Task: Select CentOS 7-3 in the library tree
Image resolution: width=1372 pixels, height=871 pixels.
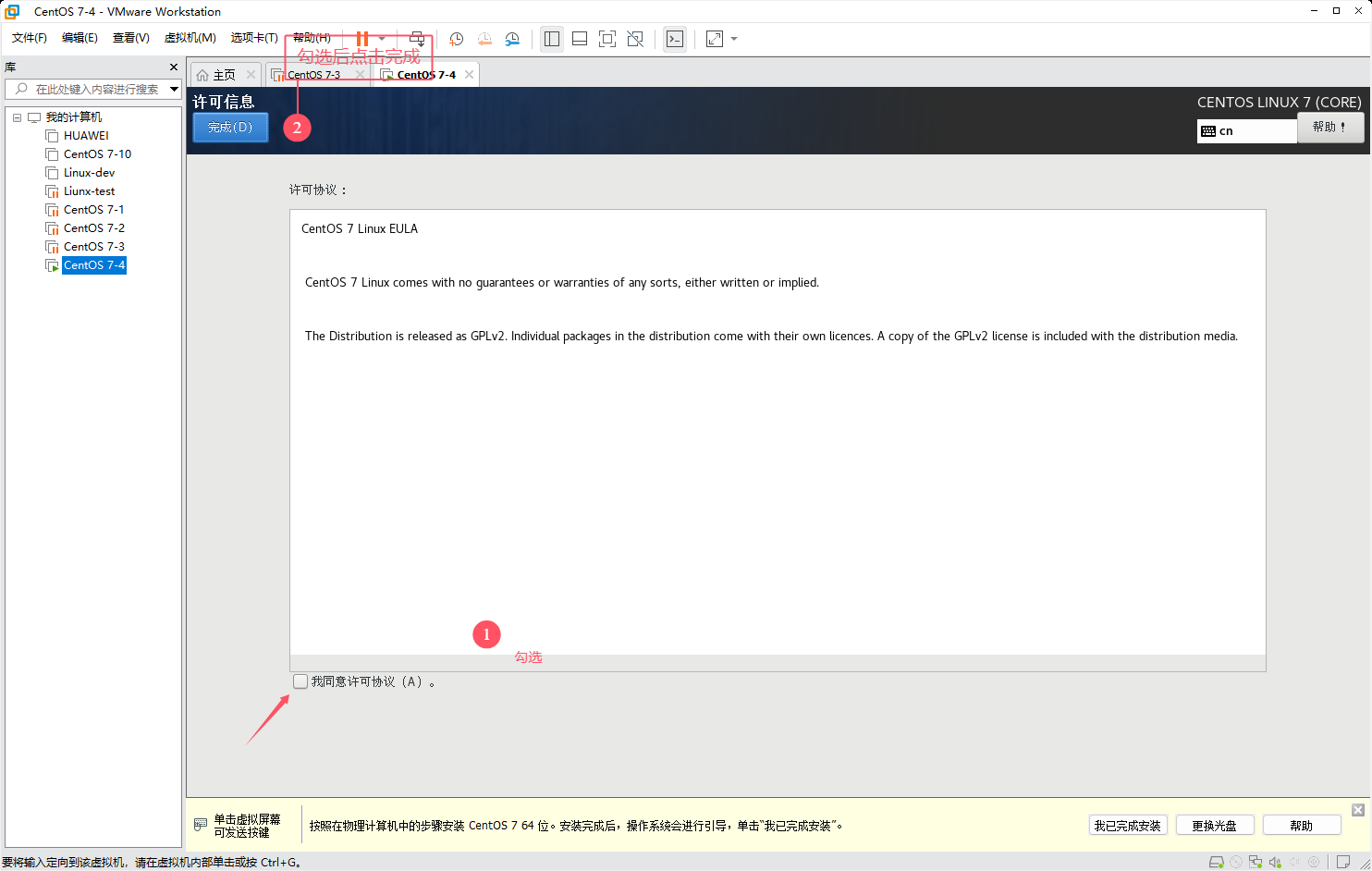Action: coord(93,247)
